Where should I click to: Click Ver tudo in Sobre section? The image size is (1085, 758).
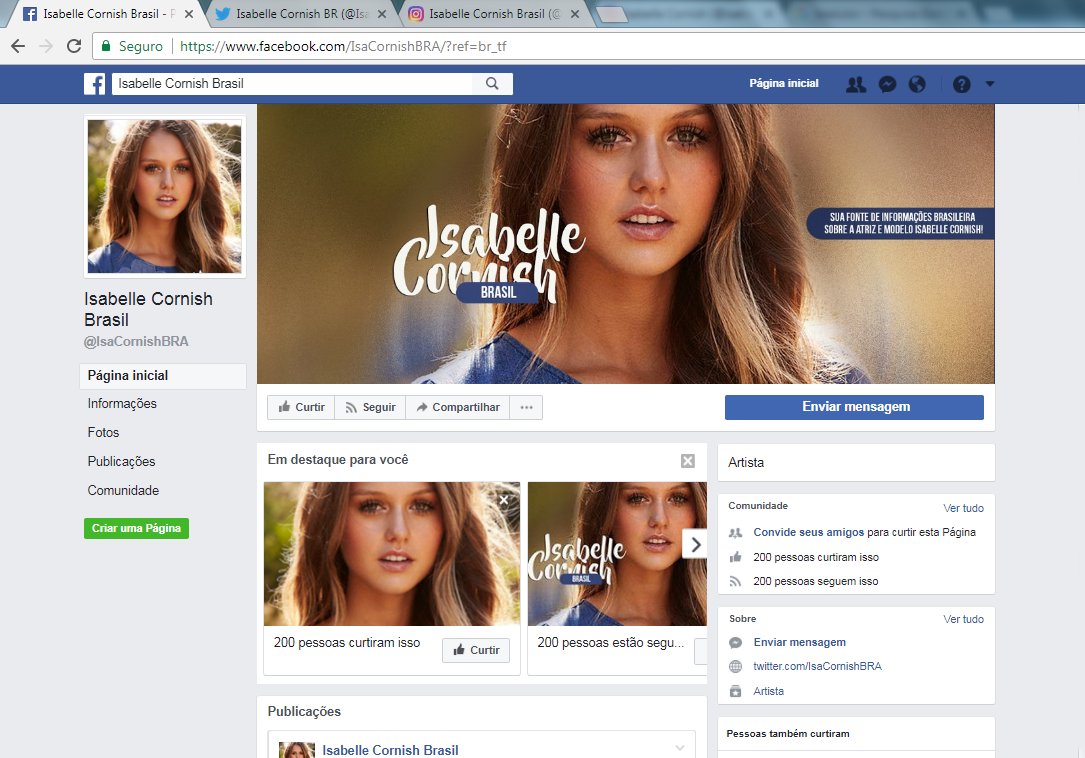963,619
